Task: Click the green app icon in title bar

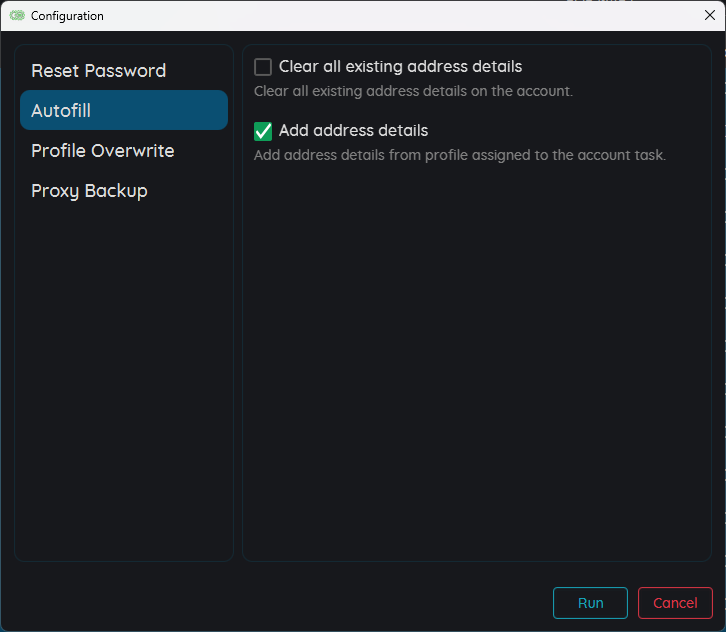Action: pos(17,16)
